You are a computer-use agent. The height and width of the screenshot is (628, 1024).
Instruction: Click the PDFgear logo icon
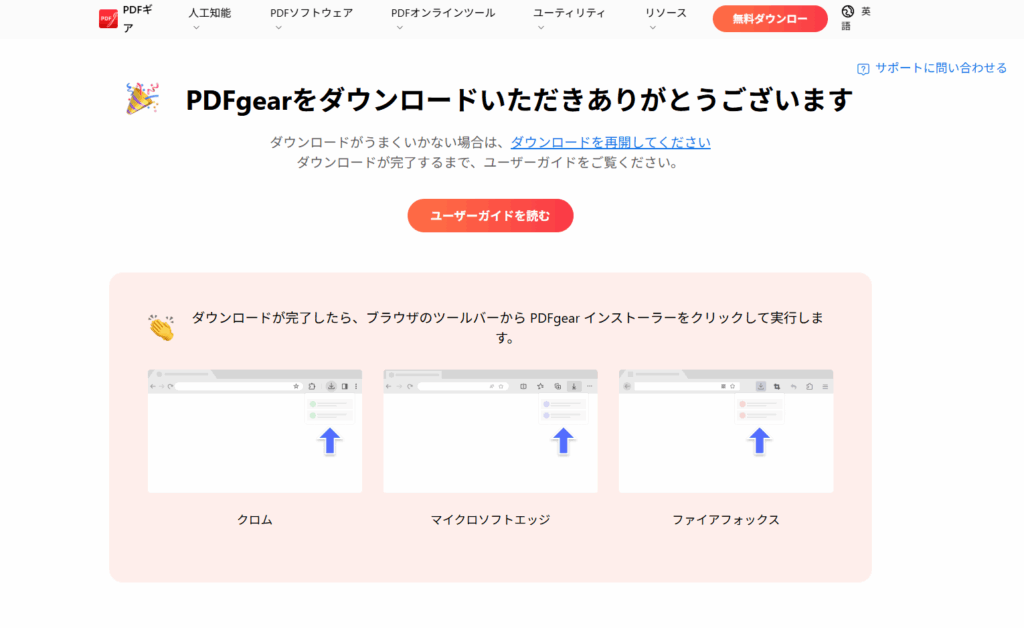108,19
